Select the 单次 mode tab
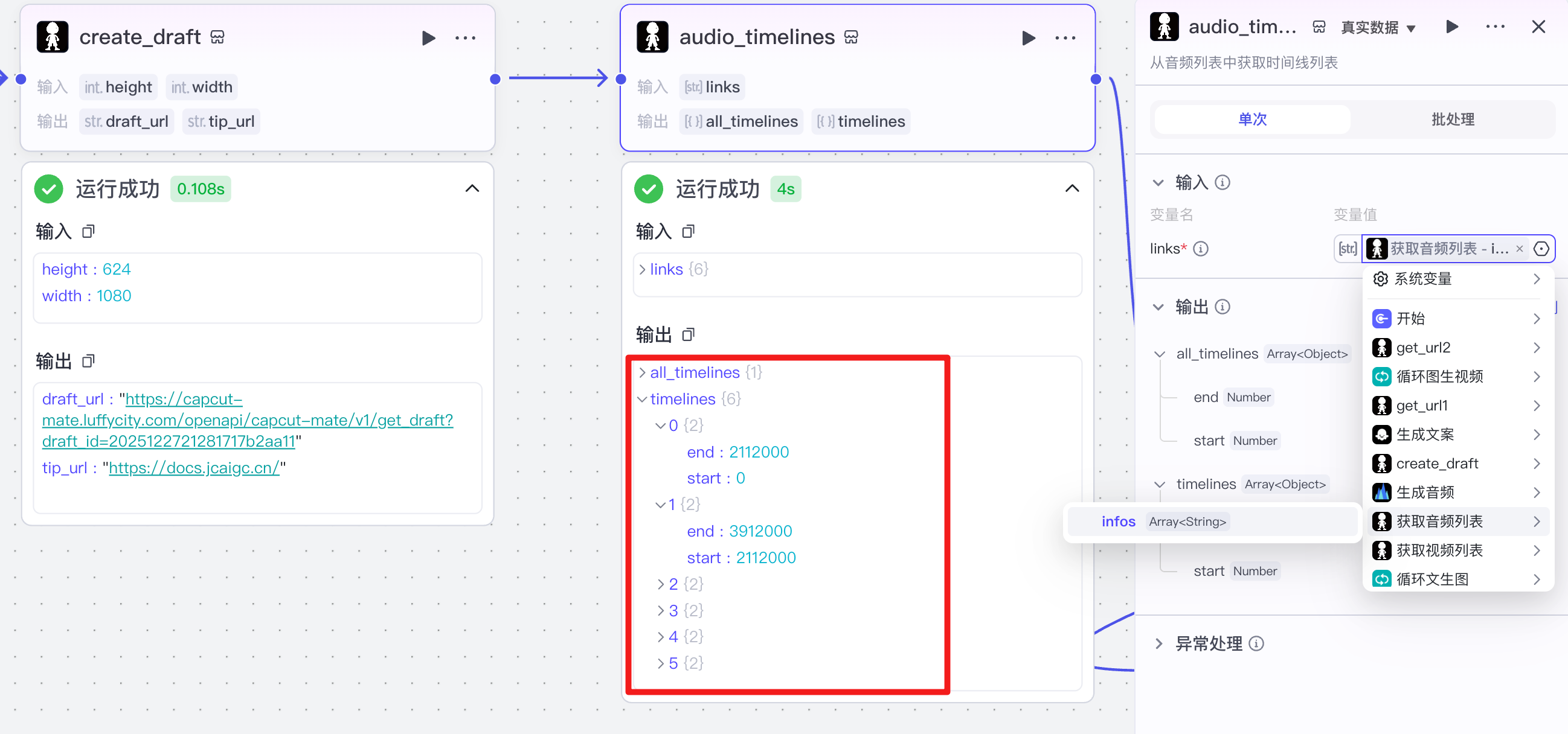1568x734 pixels. 1252,119
